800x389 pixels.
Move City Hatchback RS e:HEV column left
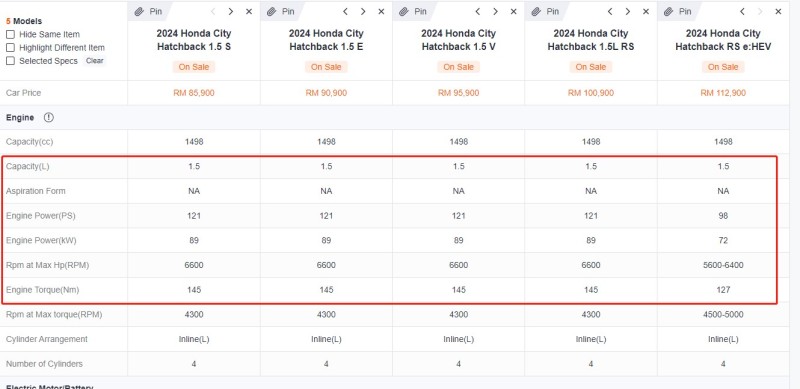tap(742, 11)
